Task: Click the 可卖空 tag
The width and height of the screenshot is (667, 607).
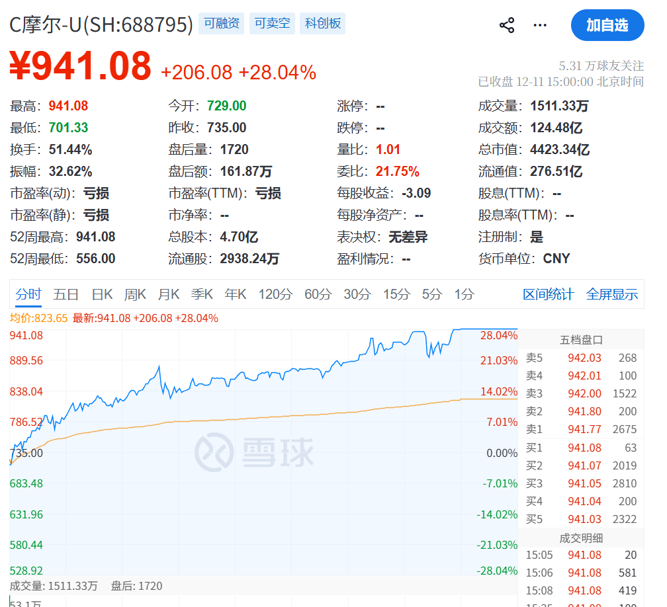Action: pyautogui.click(x=271, y=23)
